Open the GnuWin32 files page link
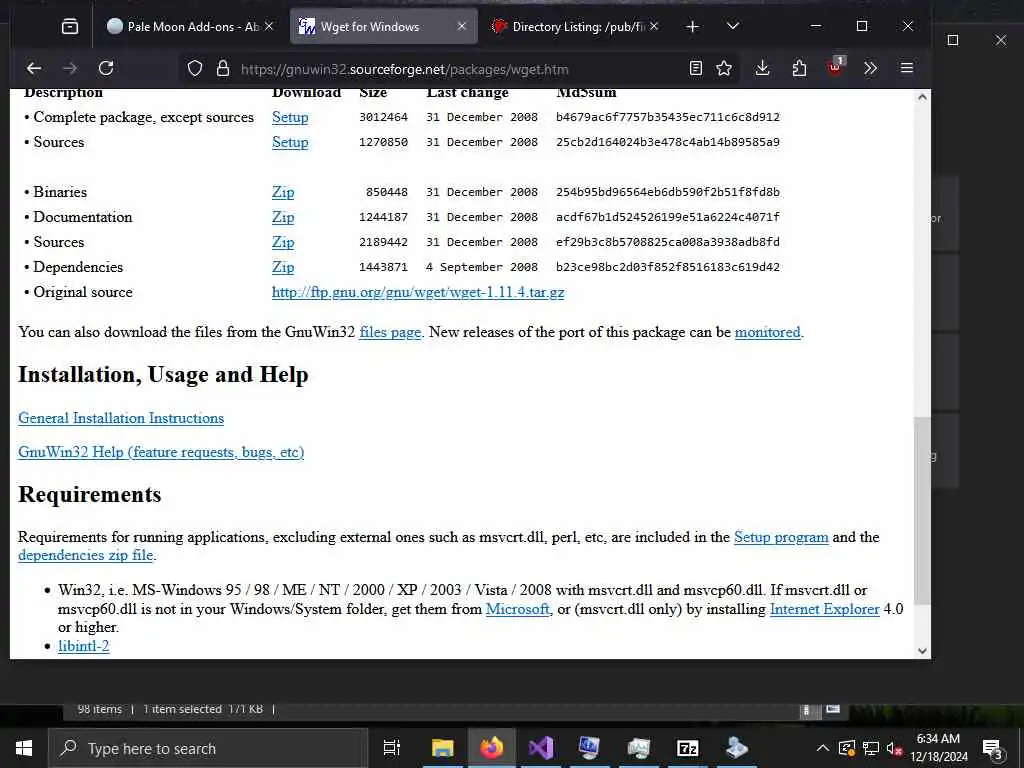Image resolution: width=1024 pixels, height=768 pixels. 390,332
